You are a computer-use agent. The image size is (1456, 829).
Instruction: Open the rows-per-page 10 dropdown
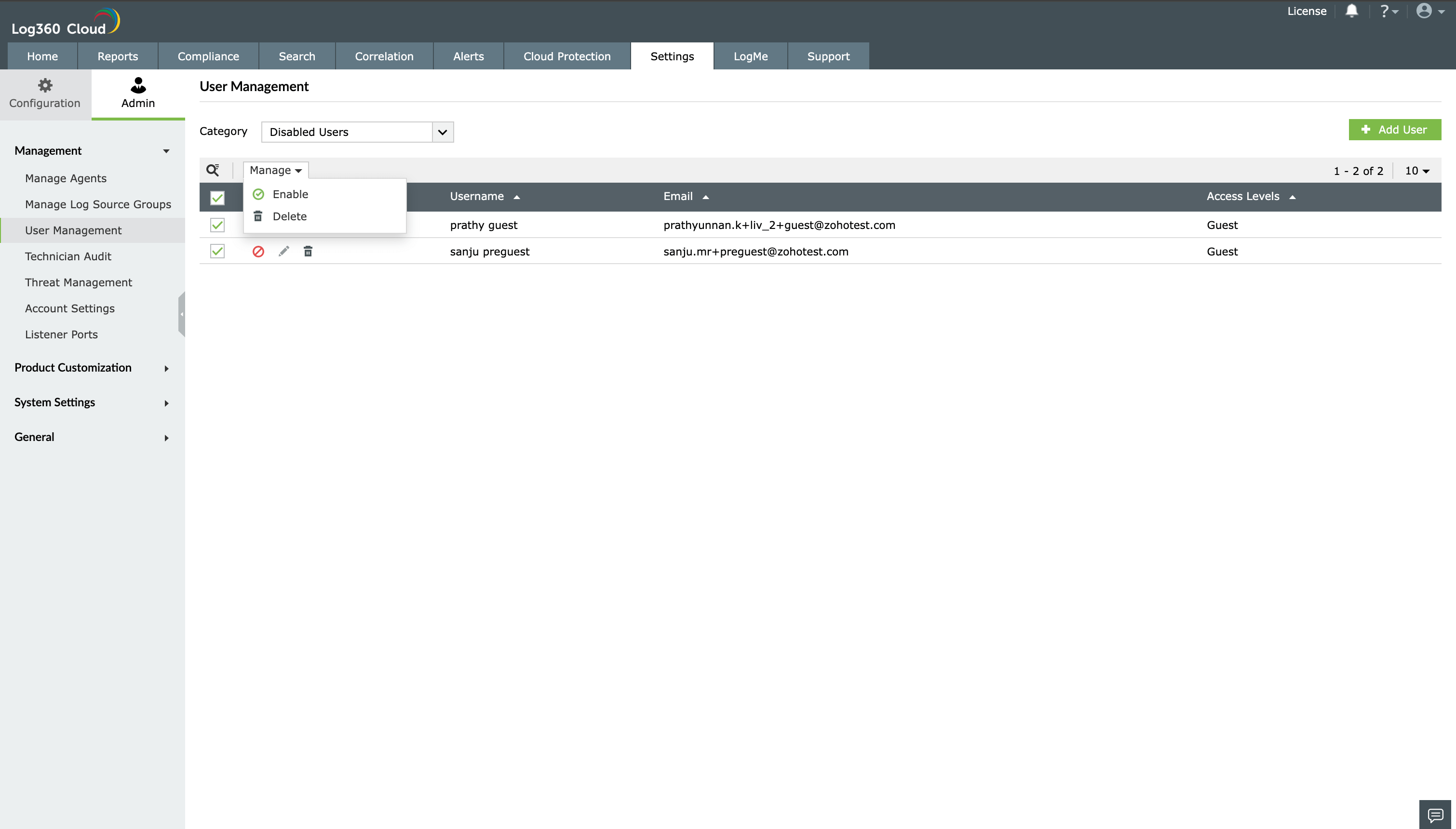[x=1417, y=171]
